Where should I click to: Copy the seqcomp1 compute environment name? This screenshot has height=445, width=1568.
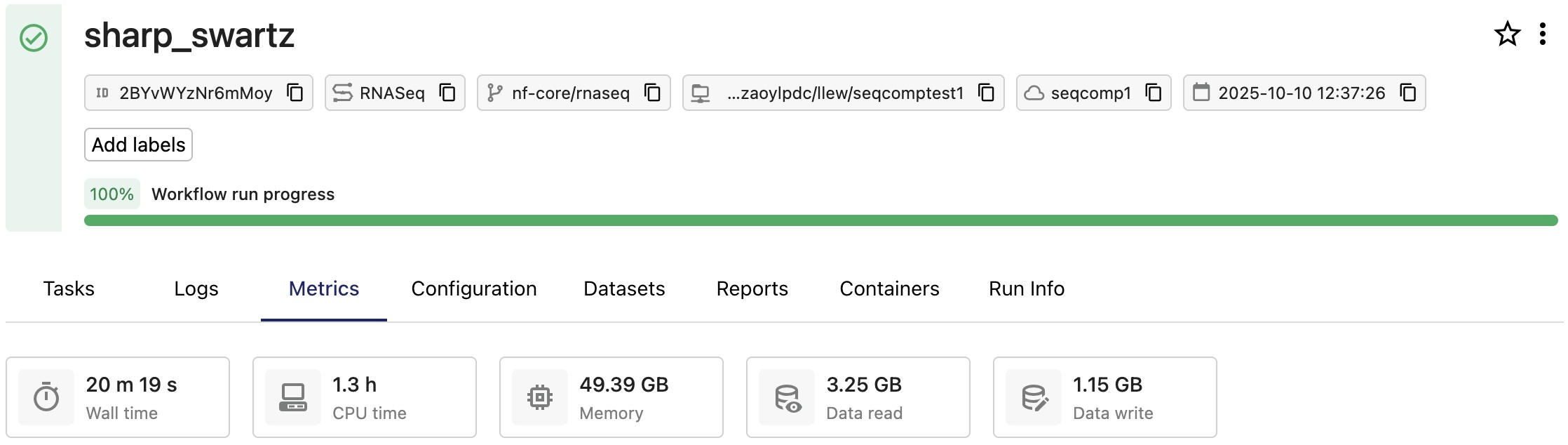click(x=1154, y=93)
